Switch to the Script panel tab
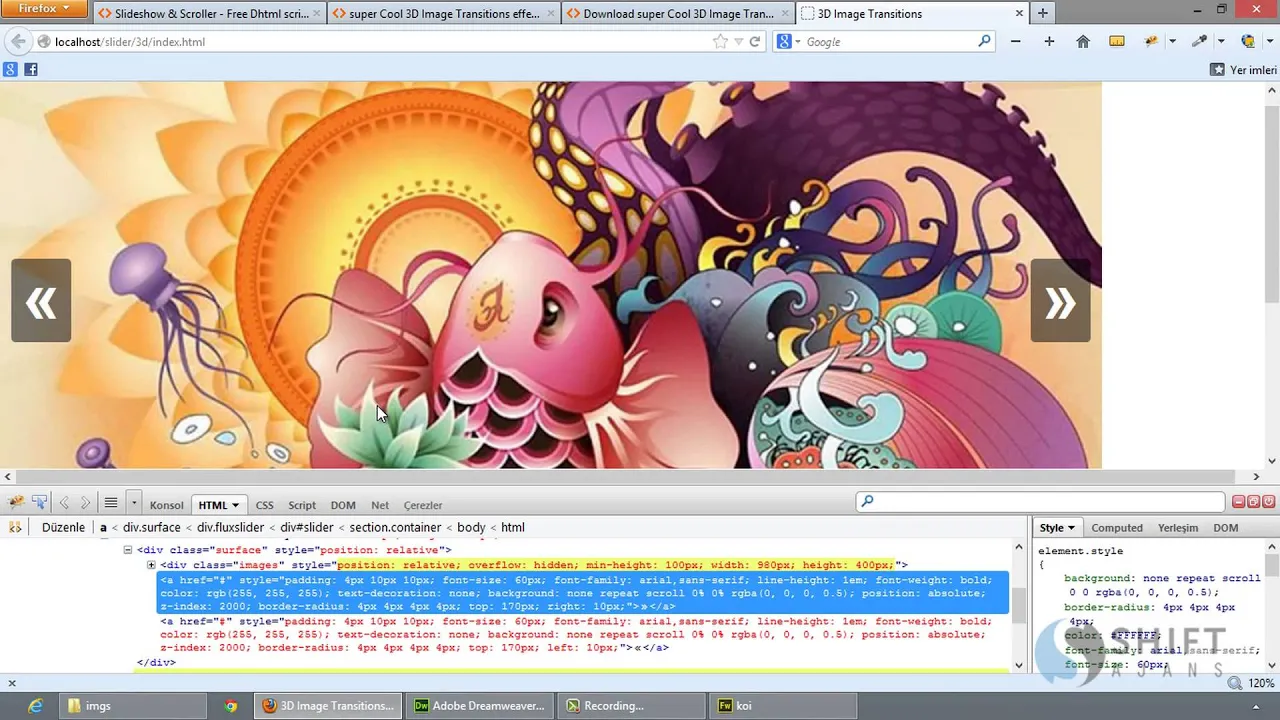The image size is (1280, 720). click(302, 505)
